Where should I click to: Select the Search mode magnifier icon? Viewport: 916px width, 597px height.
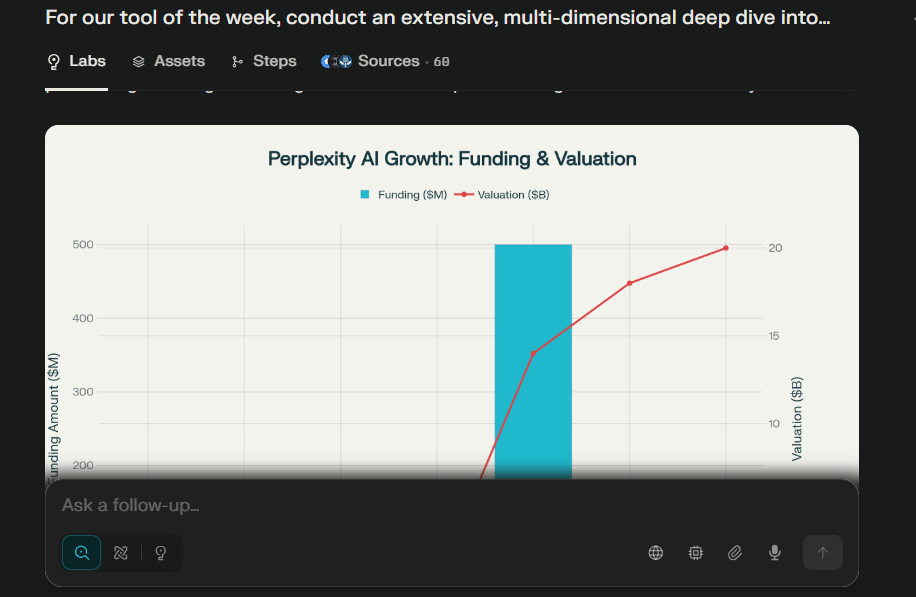[81, 553]
